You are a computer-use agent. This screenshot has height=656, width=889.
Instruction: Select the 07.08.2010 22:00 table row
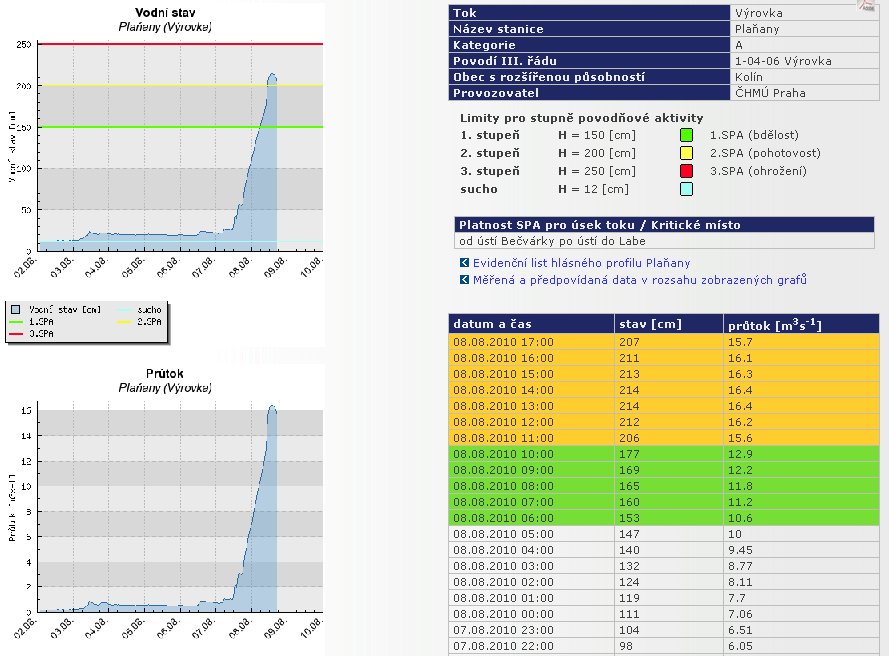coord(664,646)
